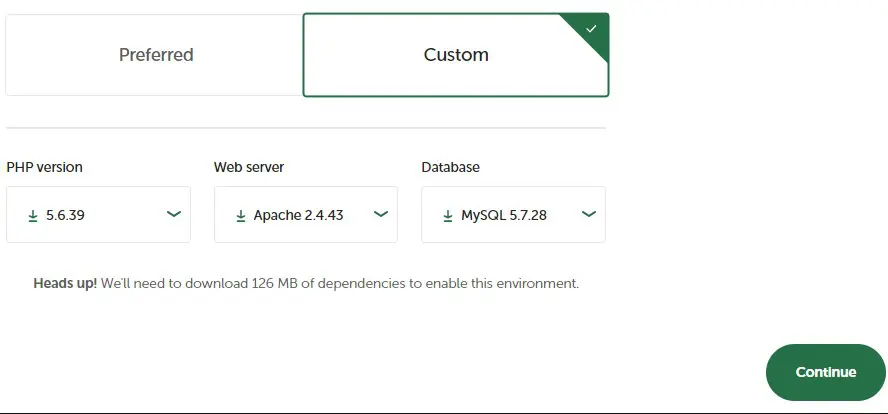Click the download icon beside MySQL 5.7.28
The height and width of the screenshot is (414, 888).
(447, 215)
